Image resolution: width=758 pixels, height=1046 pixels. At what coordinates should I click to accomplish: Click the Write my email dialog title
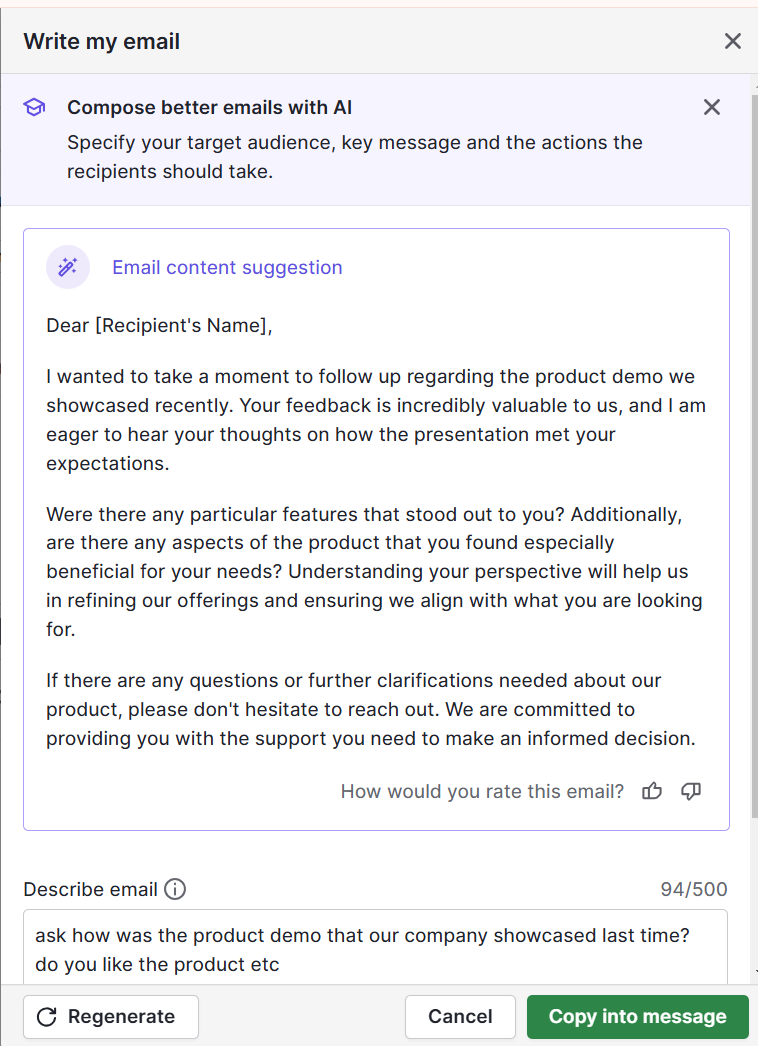click(101, 41)
